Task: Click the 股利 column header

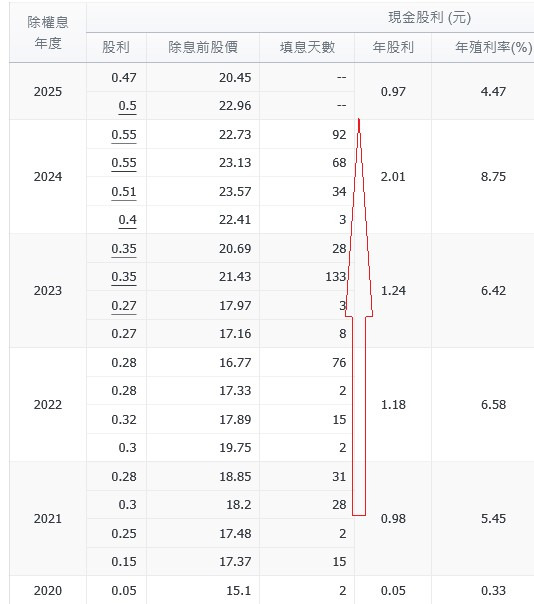Action: point(116,47)
